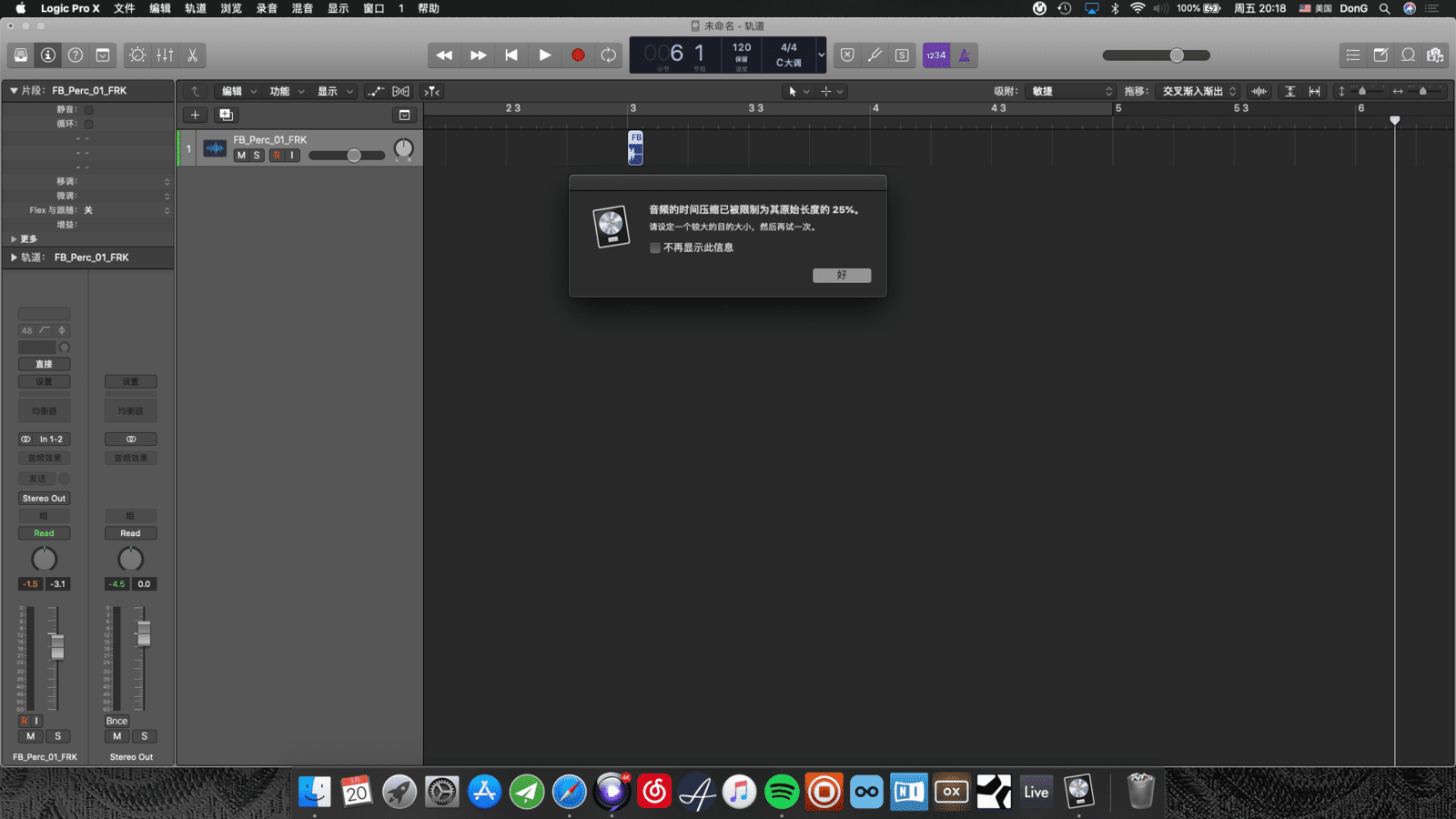This screenshot has width=1456, height=819.
Task: Click the Go to Beginning button
Action: (511, 56)
